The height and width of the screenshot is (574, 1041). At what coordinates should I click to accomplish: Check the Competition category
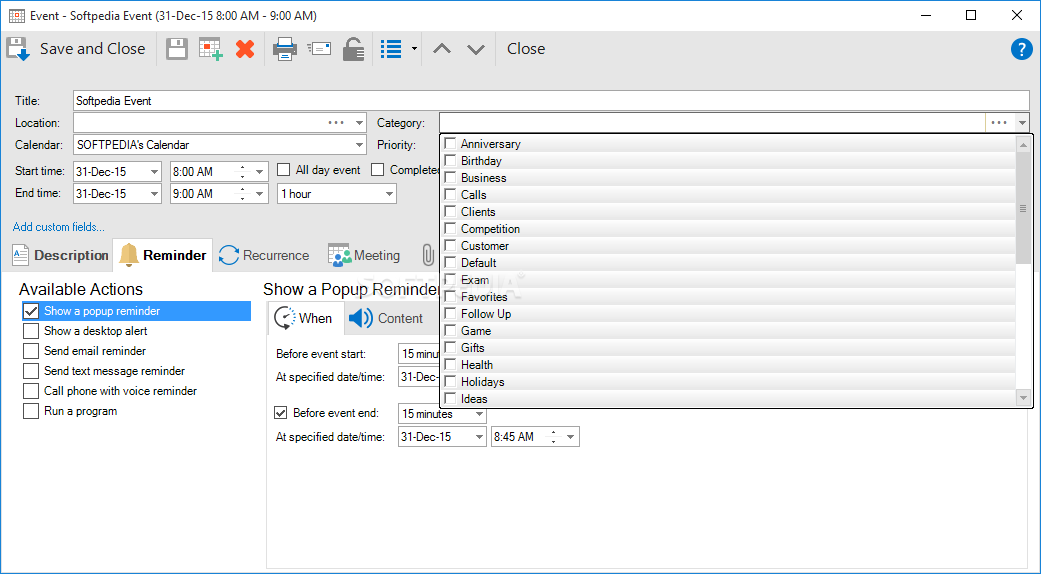(x=450, y=228)
